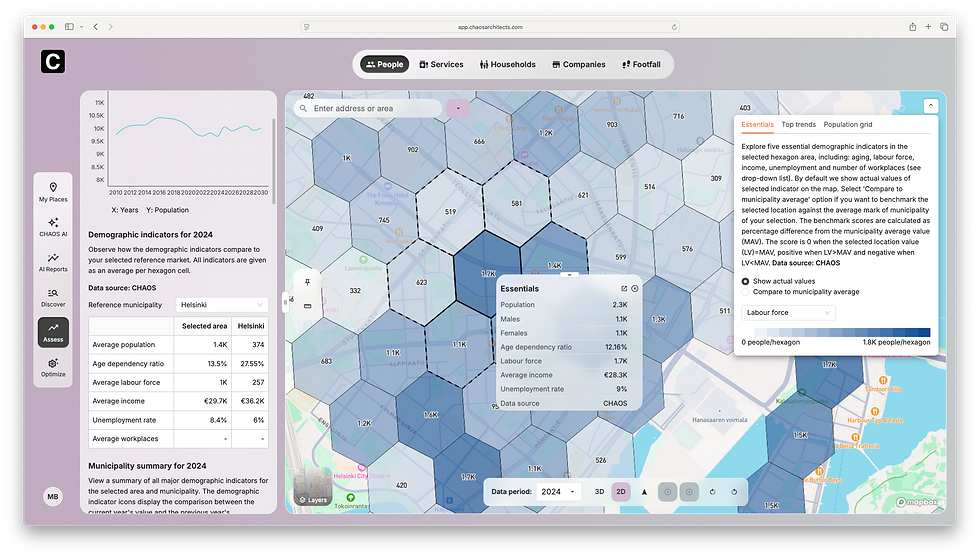Open the Population grid tab

pyautogui.click(x=848, y=124)
